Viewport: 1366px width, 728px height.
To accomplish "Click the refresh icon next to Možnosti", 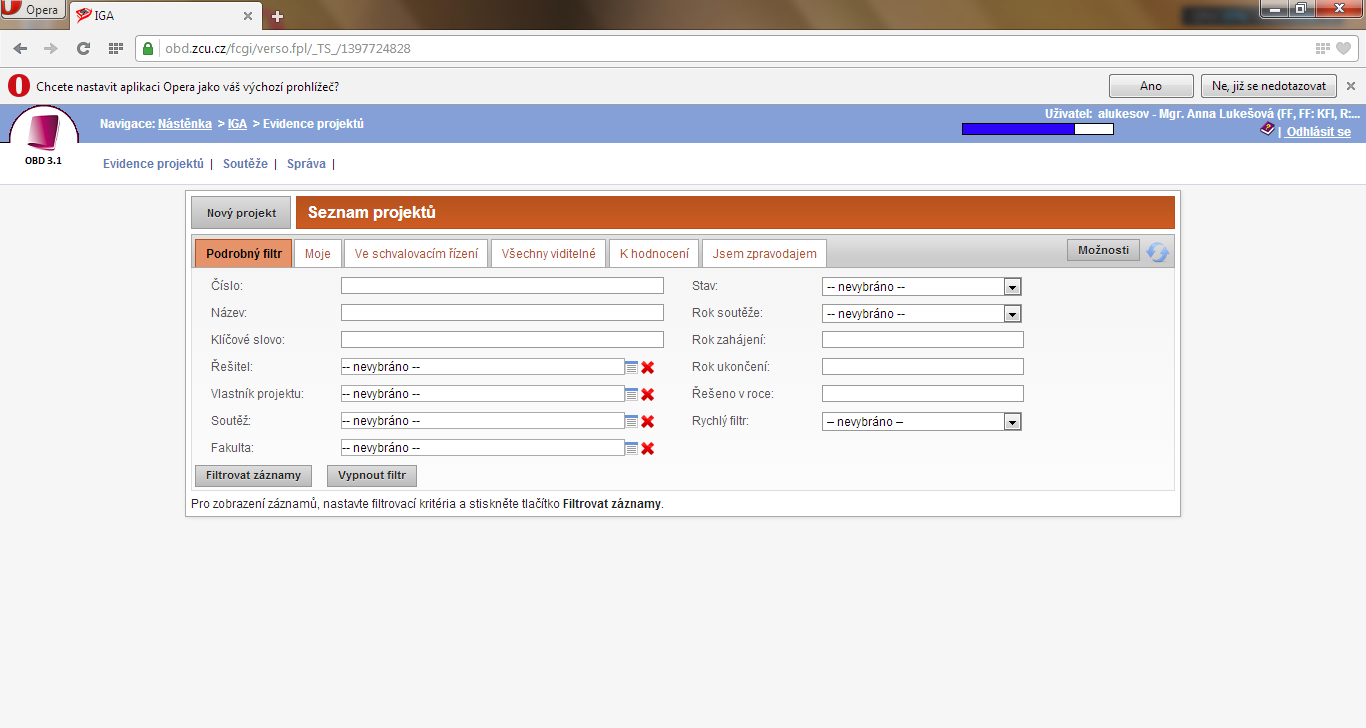I will [x=1157, y=253].
